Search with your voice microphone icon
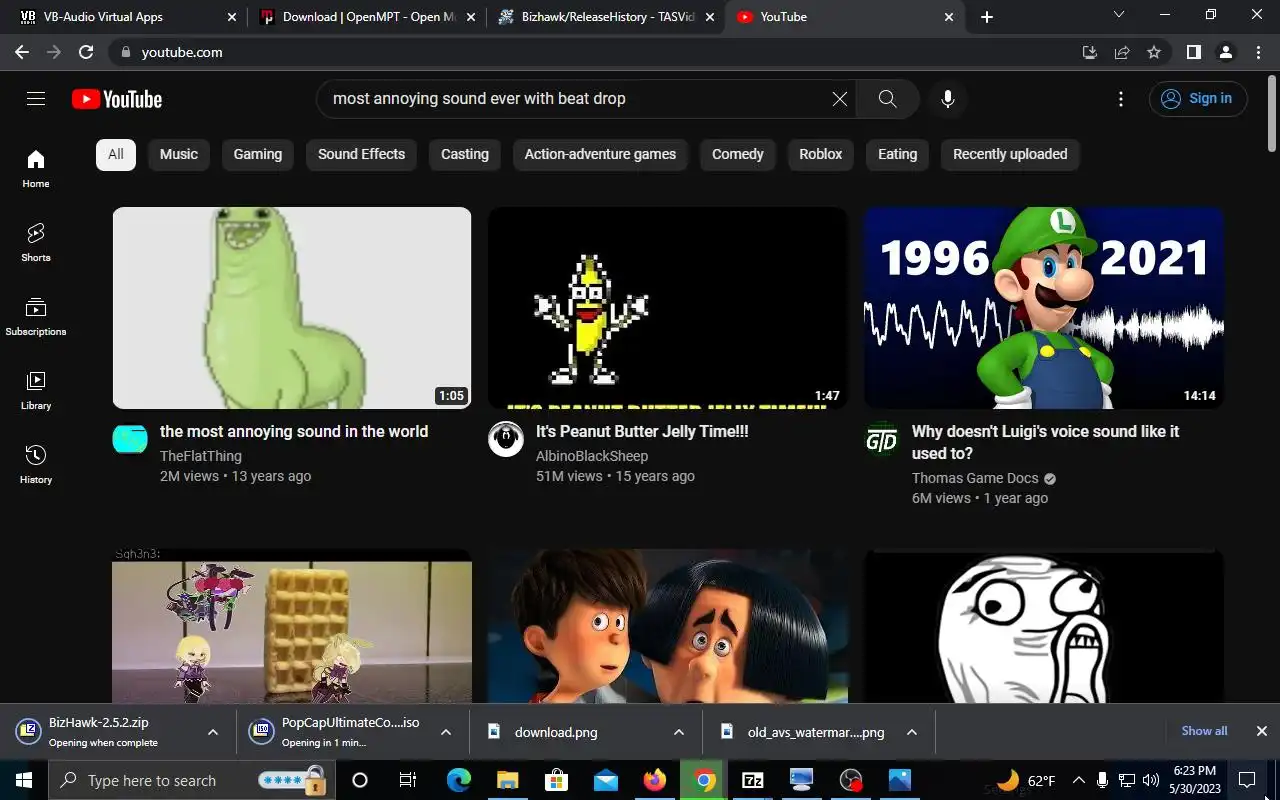The height and width of the screenshot is (800, 1280). pyautogui.click(x=948, y=98)
